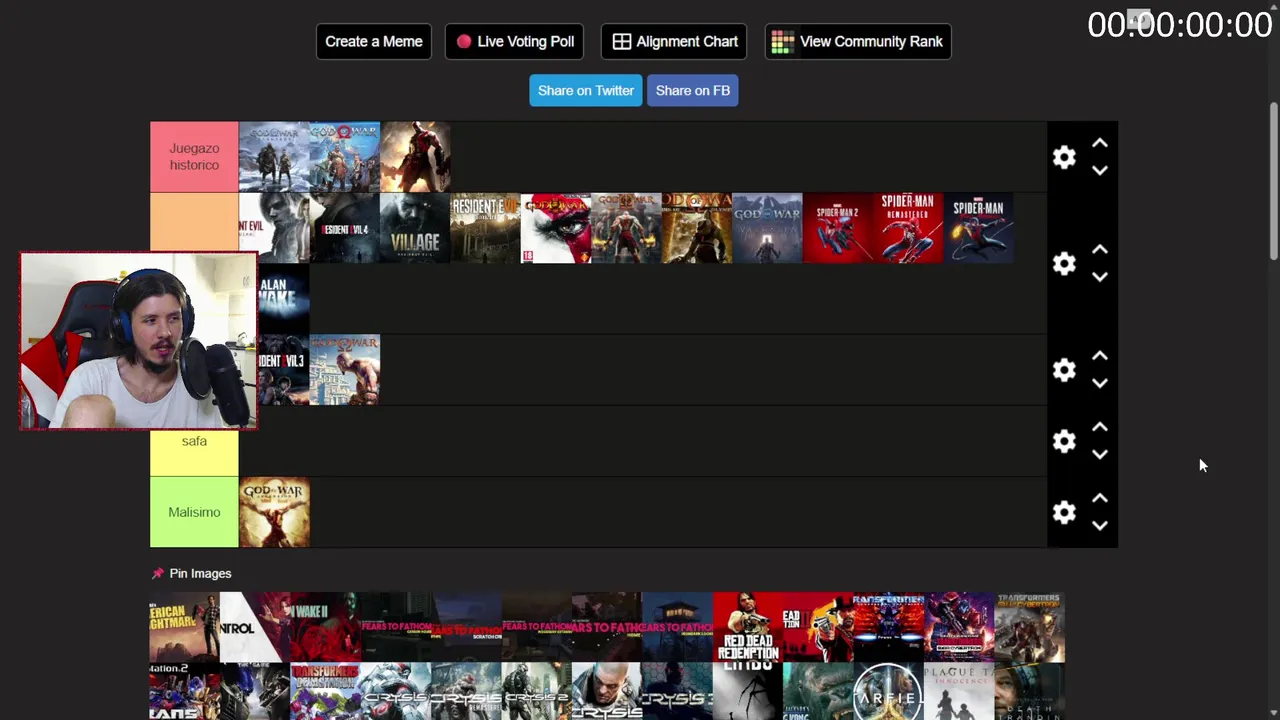Pick the American Nightmare image from the pool
The image size is (1280, 720).
click(x=184, y=627)
